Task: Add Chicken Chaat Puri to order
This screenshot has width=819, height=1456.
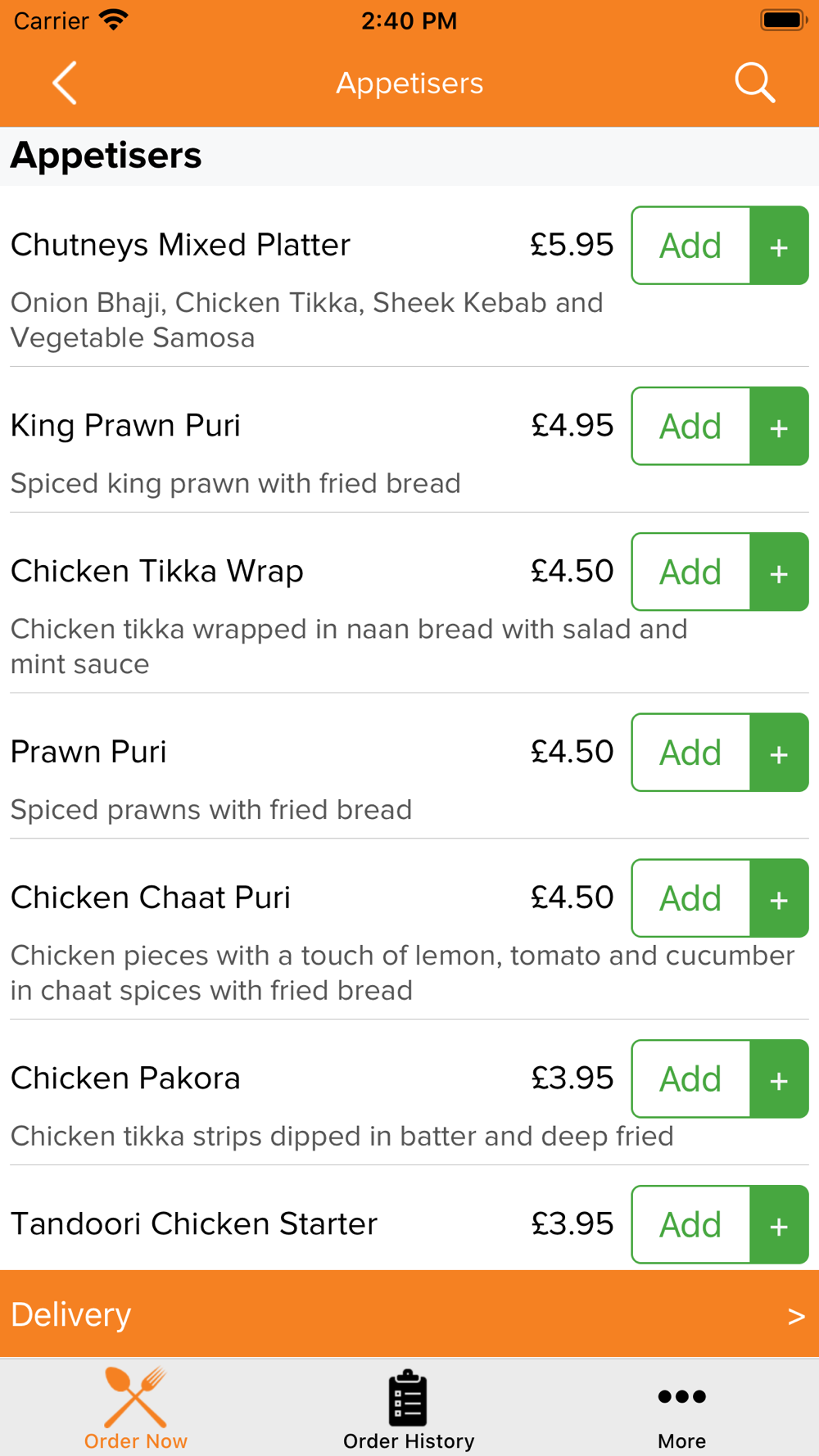Action: 691,898
